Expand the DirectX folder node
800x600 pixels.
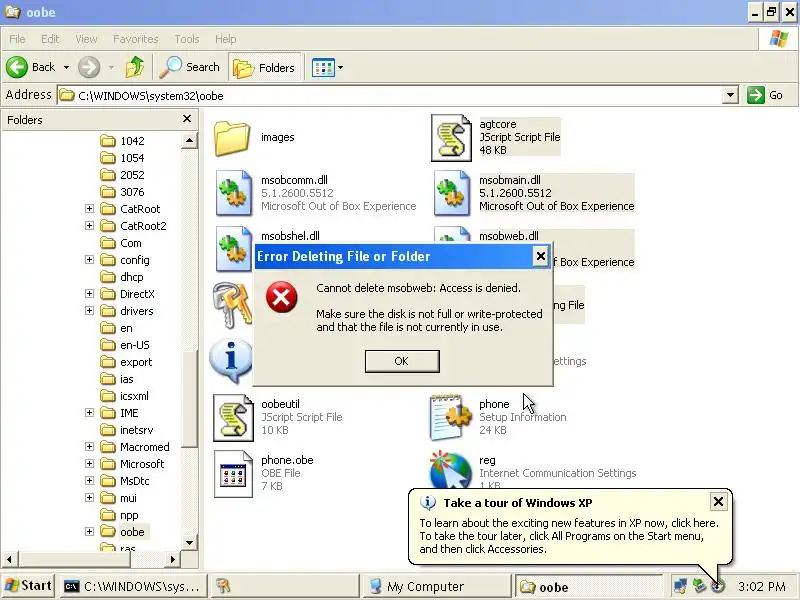(x=89, y=294)
